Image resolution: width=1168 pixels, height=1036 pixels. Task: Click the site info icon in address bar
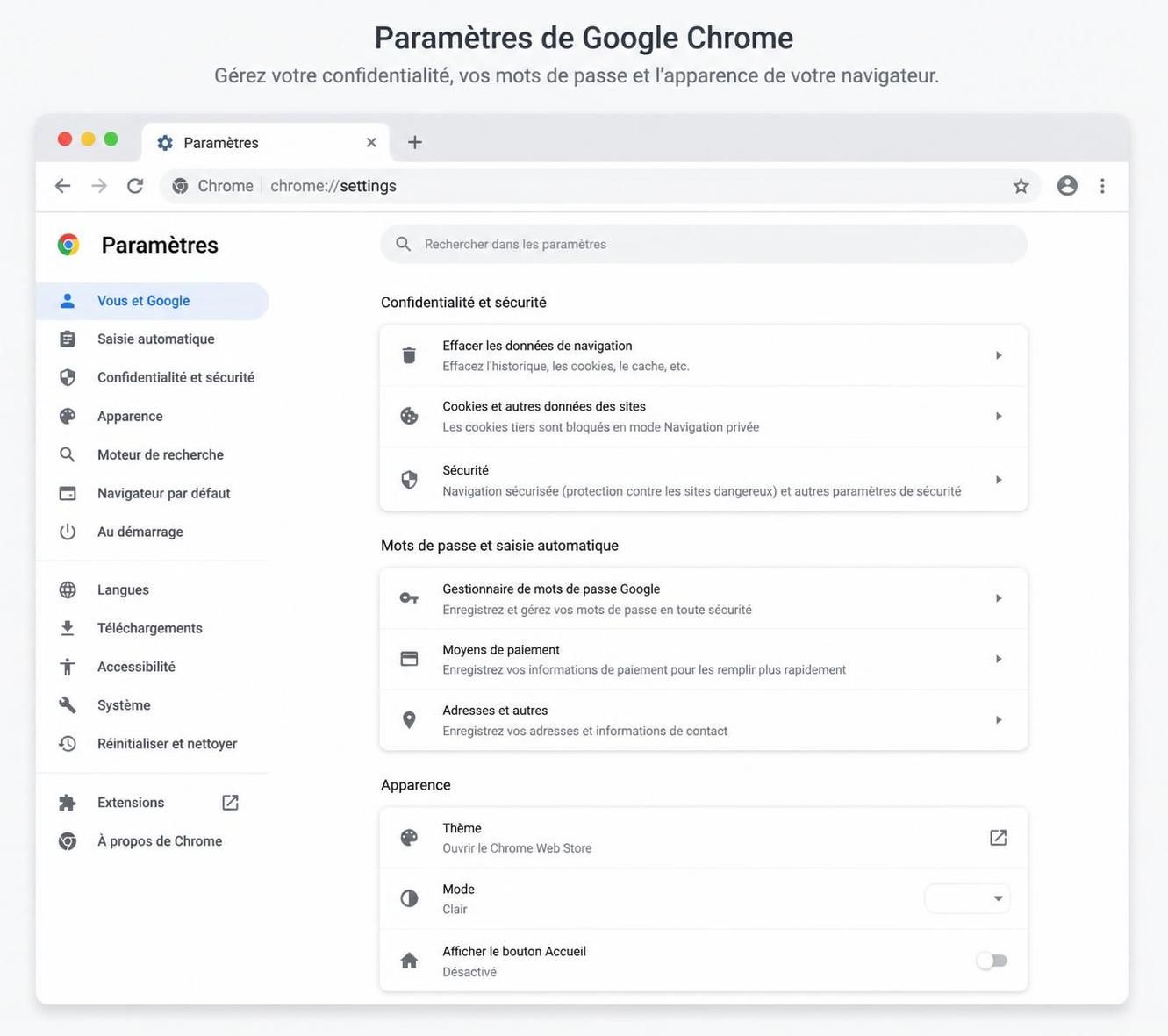point(180,186)
